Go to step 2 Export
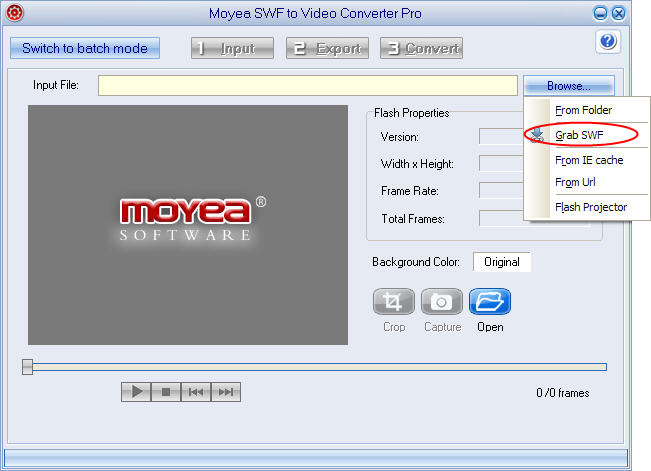The height and width of the screenshot is (471, 651). pyautogui.click(x=327, y=48)
